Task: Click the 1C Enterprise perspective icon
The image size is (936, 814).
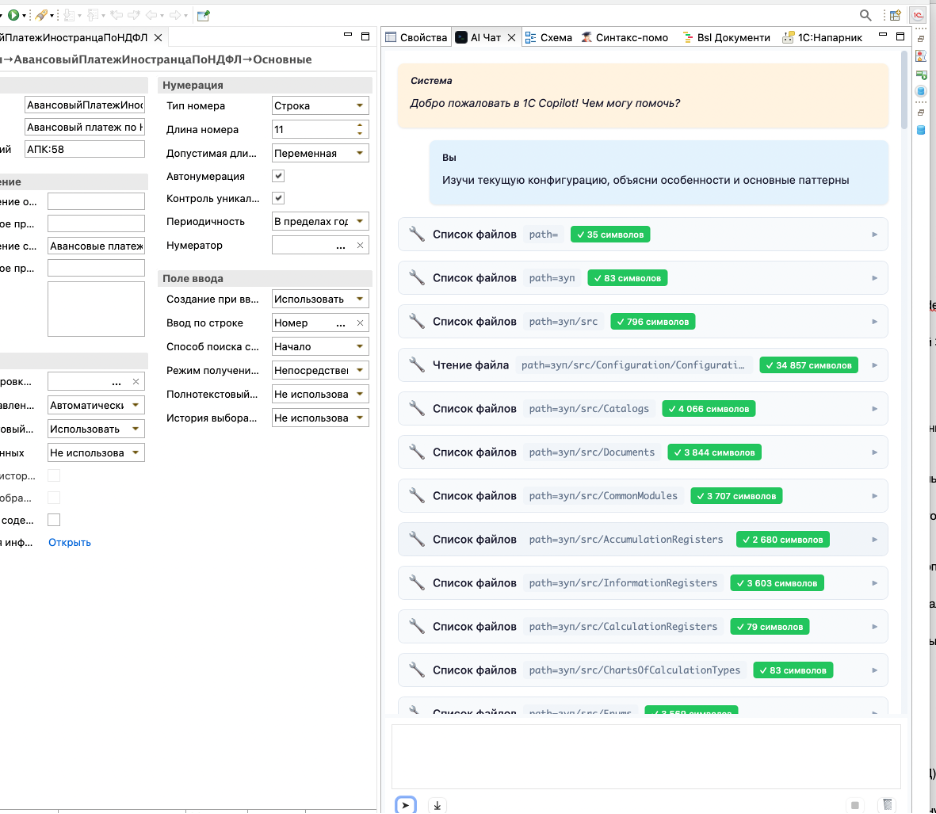Action: (x=917, y=16)
